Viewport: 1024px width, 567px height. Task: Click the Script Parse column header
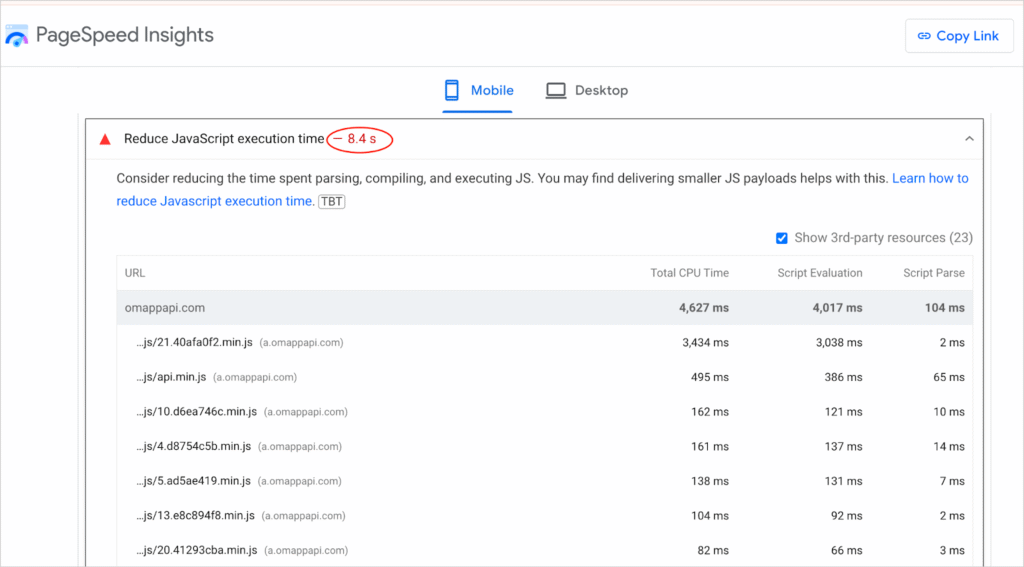click(934, 273)
